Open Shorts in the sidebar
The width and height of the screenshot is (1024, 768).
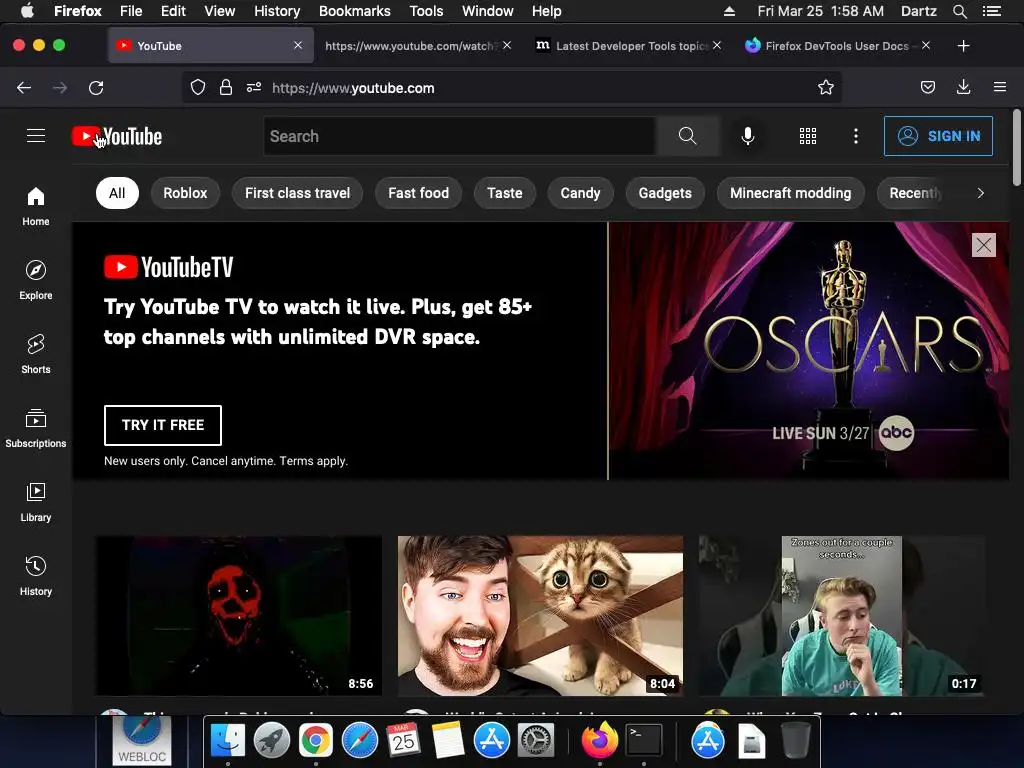pyautogui.click(x=36, y=354)
